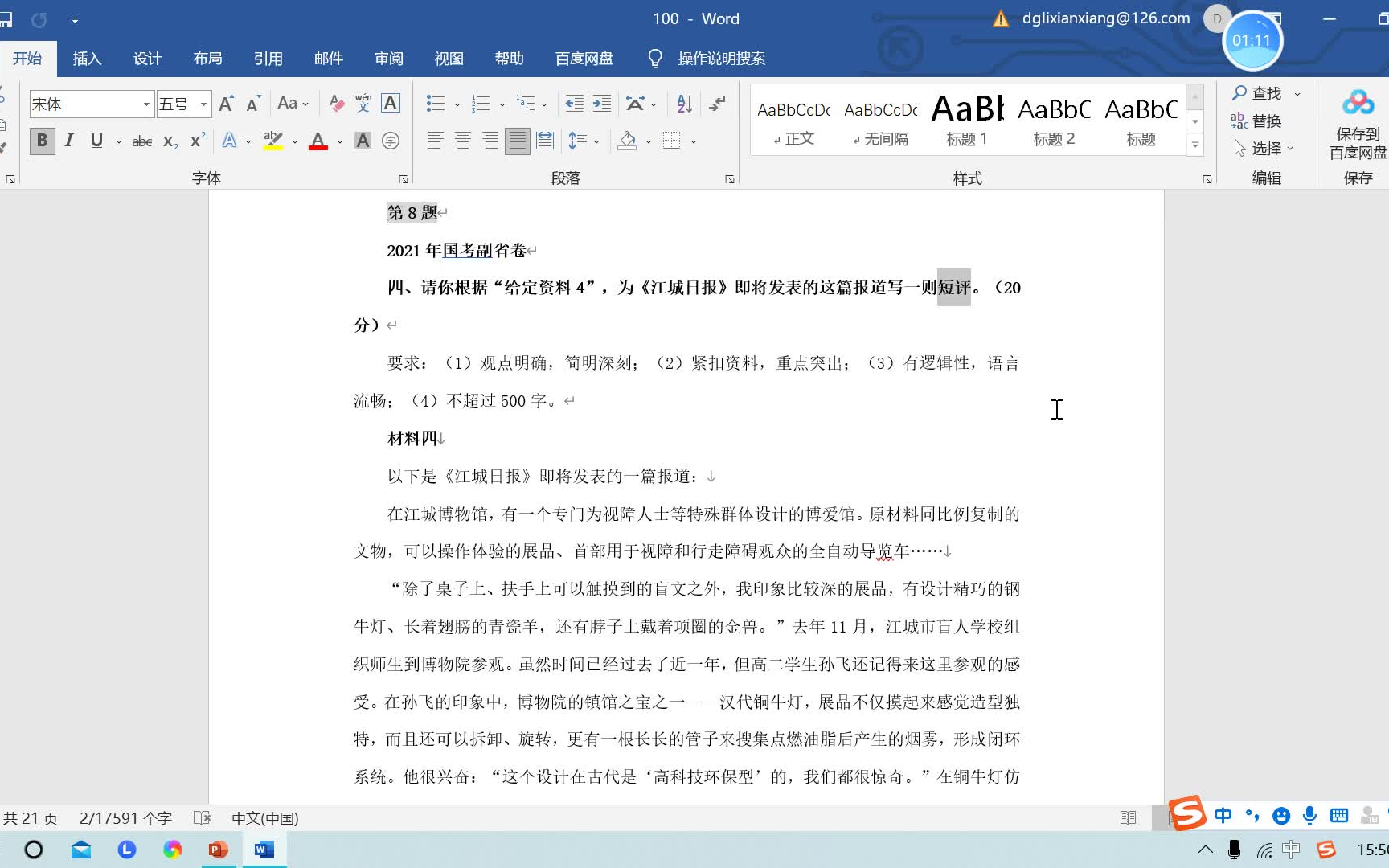Click the 中文(中国) language indicator

[x=265, y=818]
